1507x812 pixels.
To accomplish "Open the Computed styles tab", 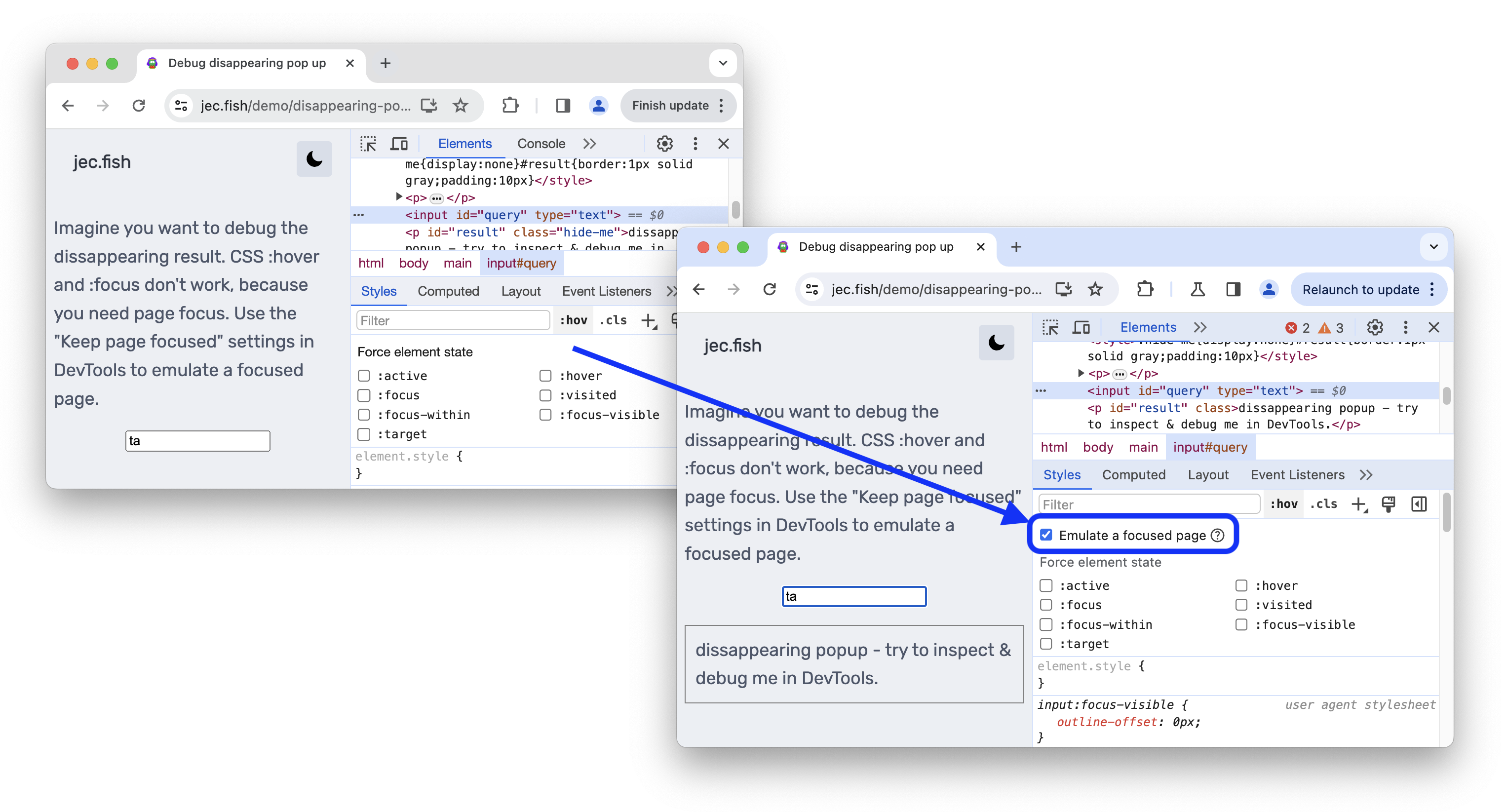I will 1132,474.
